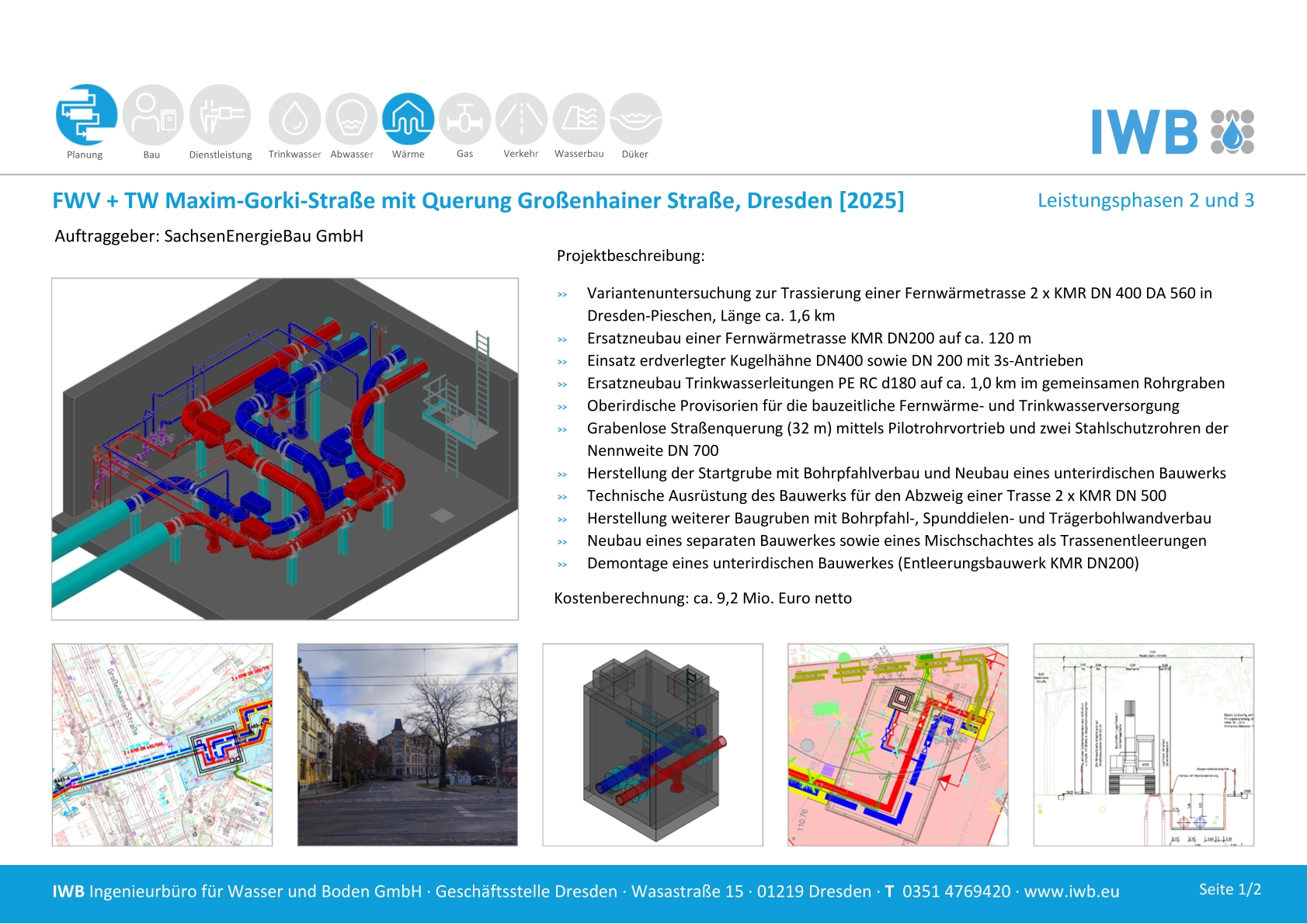
Task: Click the Dienstleistung caliper icon
Action: [x=221, y=115]
